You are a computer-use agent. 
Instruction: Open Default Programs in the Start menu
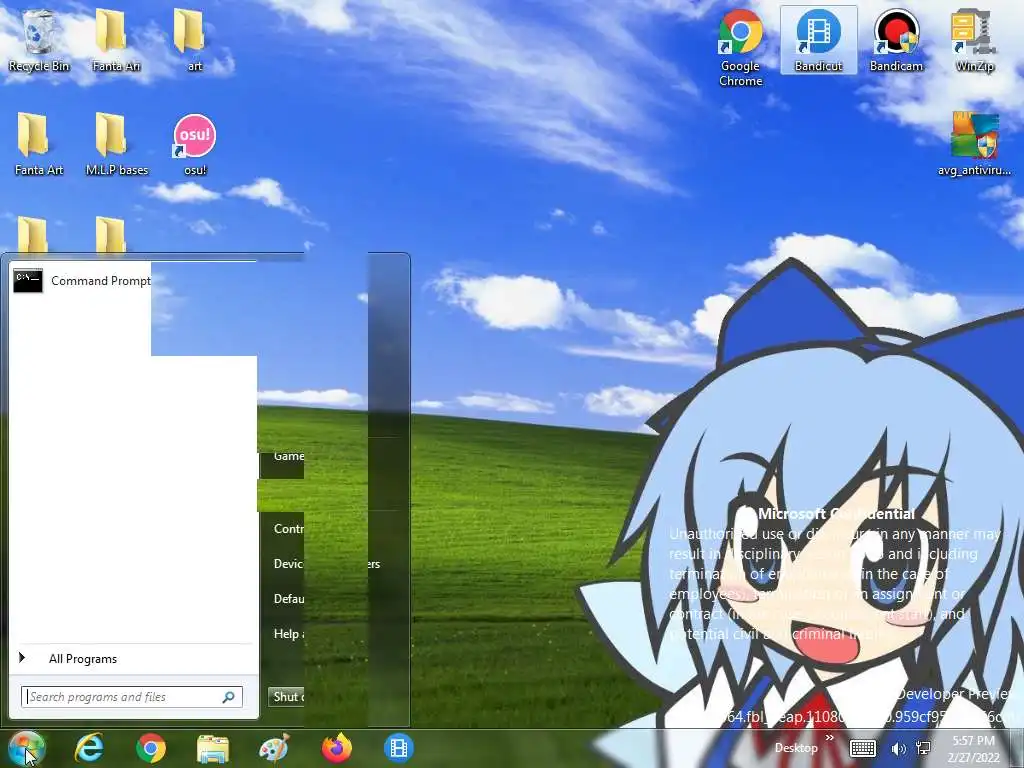[x=288, y=598]
